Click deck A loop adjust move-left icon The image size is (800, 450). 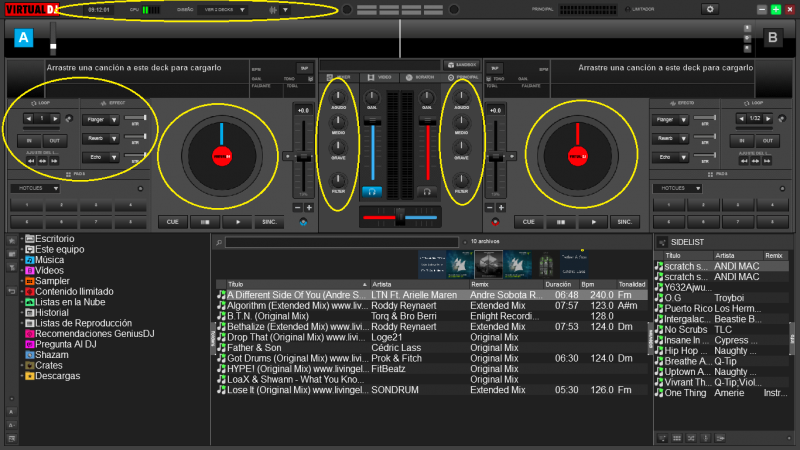pos(31,161)
